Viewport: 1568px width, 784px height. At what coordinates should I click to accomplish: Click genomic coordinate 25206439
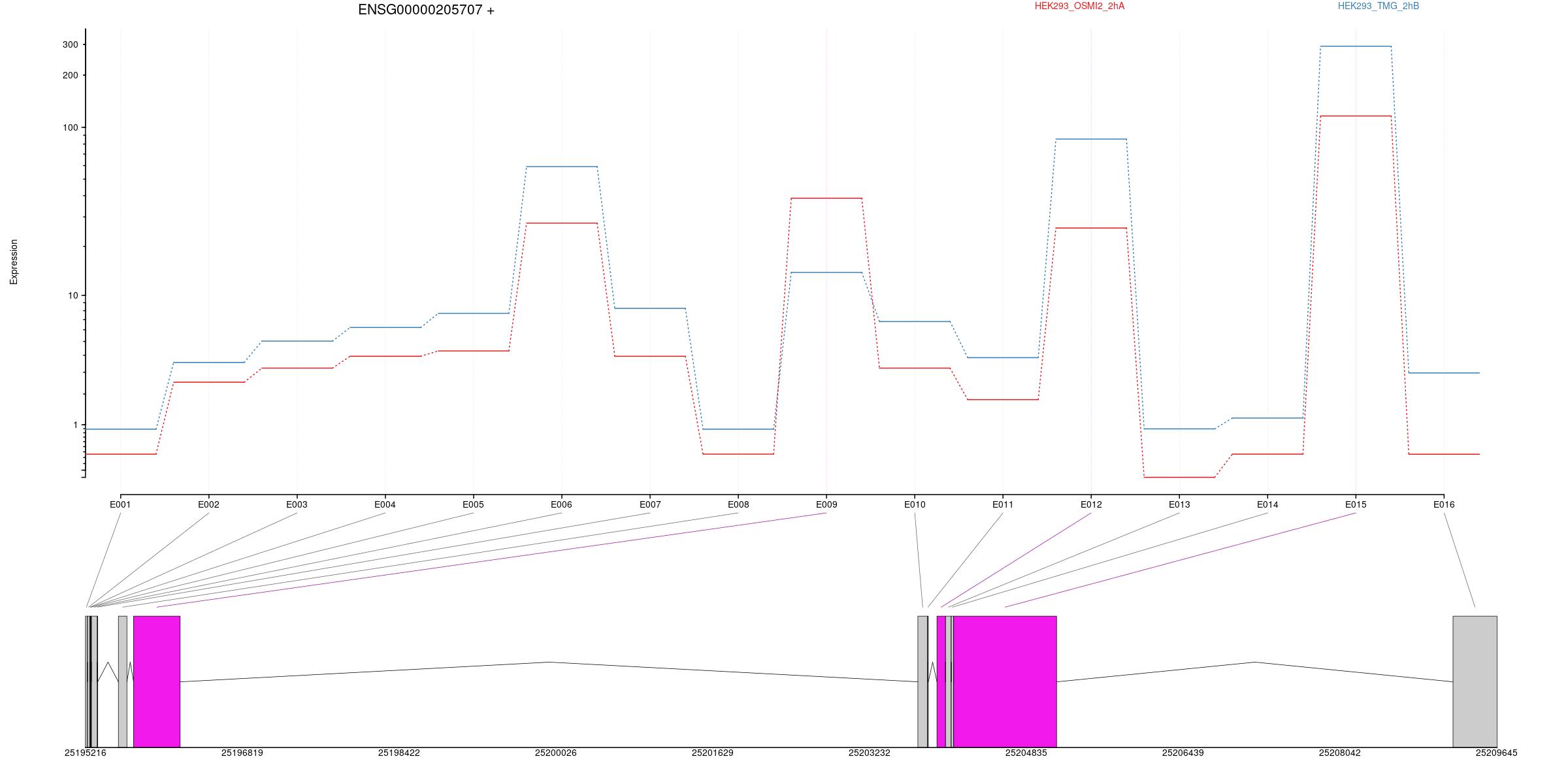(1183, 753)
